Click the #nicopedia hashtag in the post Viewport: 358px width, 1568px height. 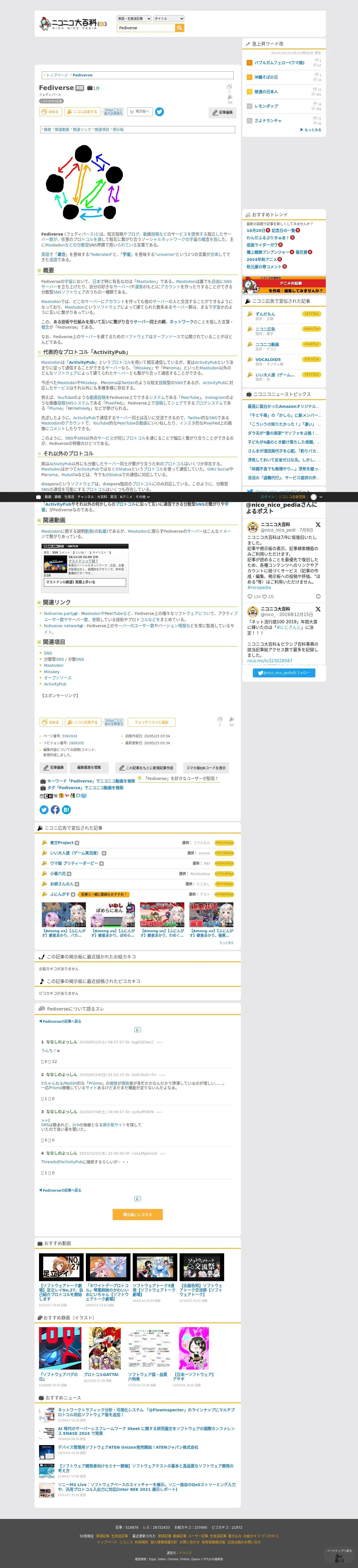259,587
